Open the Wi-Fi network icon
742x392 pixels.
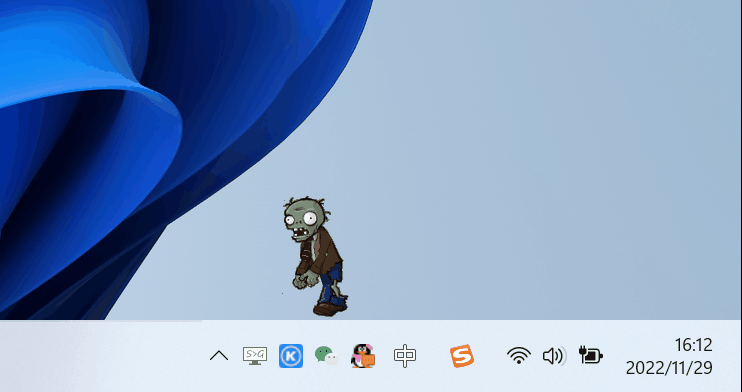coord(519,356)
